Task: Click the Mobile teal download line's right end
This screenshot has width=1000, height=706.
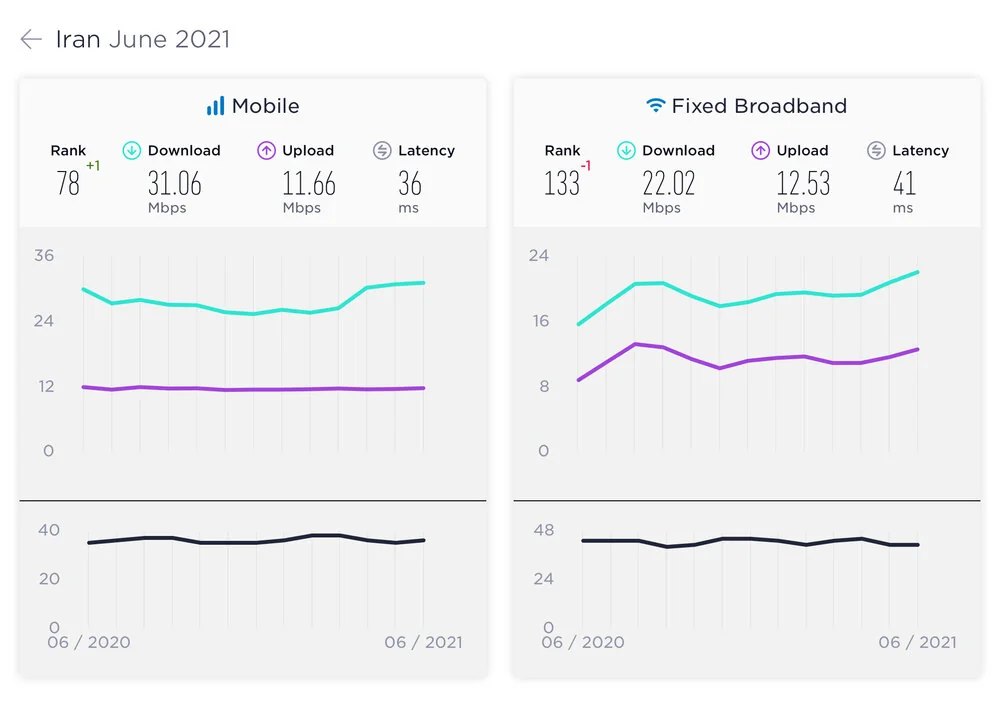Action: [x=424, y=283]
